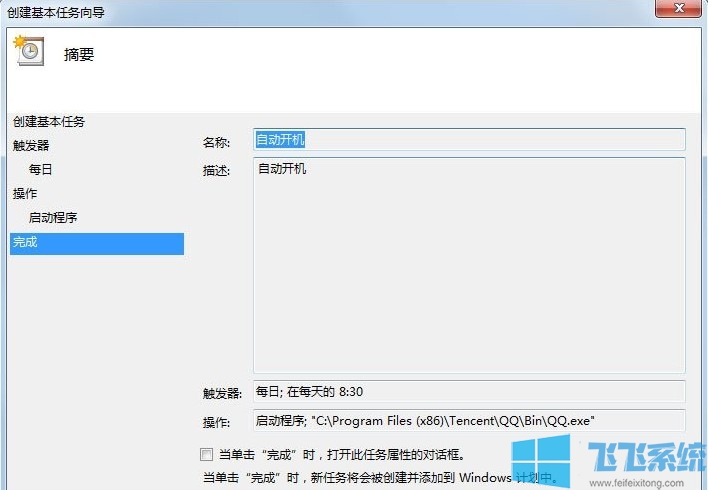Viewport: 708px width, 490px height.
Task: Click the 操作: label beside action field
Action: click(x=216, y=423)
